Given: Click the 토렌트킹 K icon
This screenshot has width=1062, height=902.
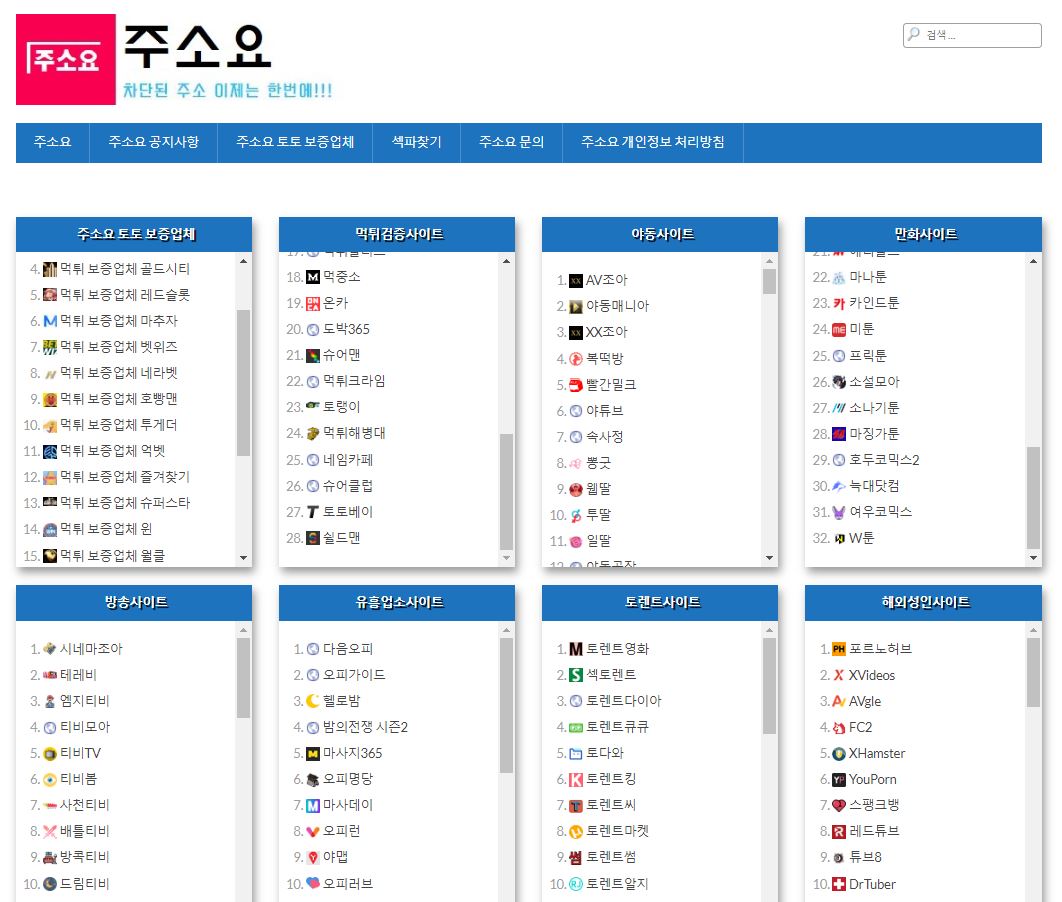Looking at the screenshot, I should 576,779.
